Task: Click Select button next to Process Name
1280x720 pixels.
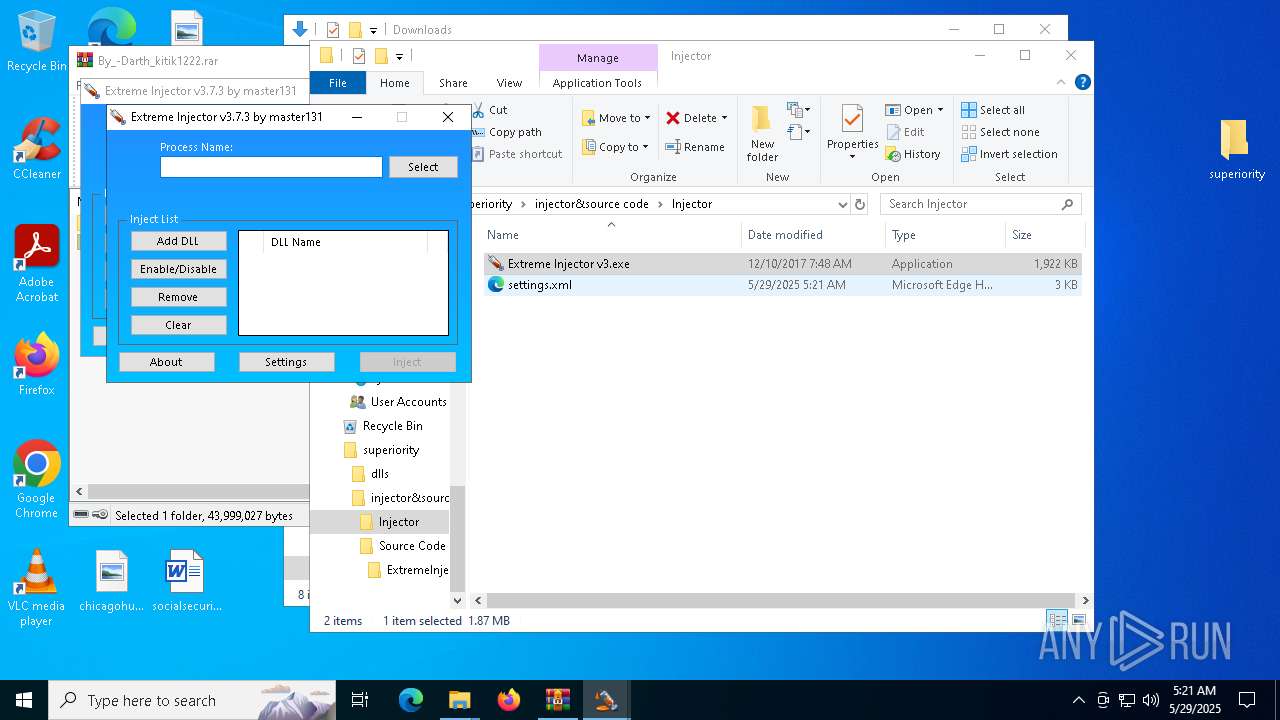Action: click(x=423, y=167)
